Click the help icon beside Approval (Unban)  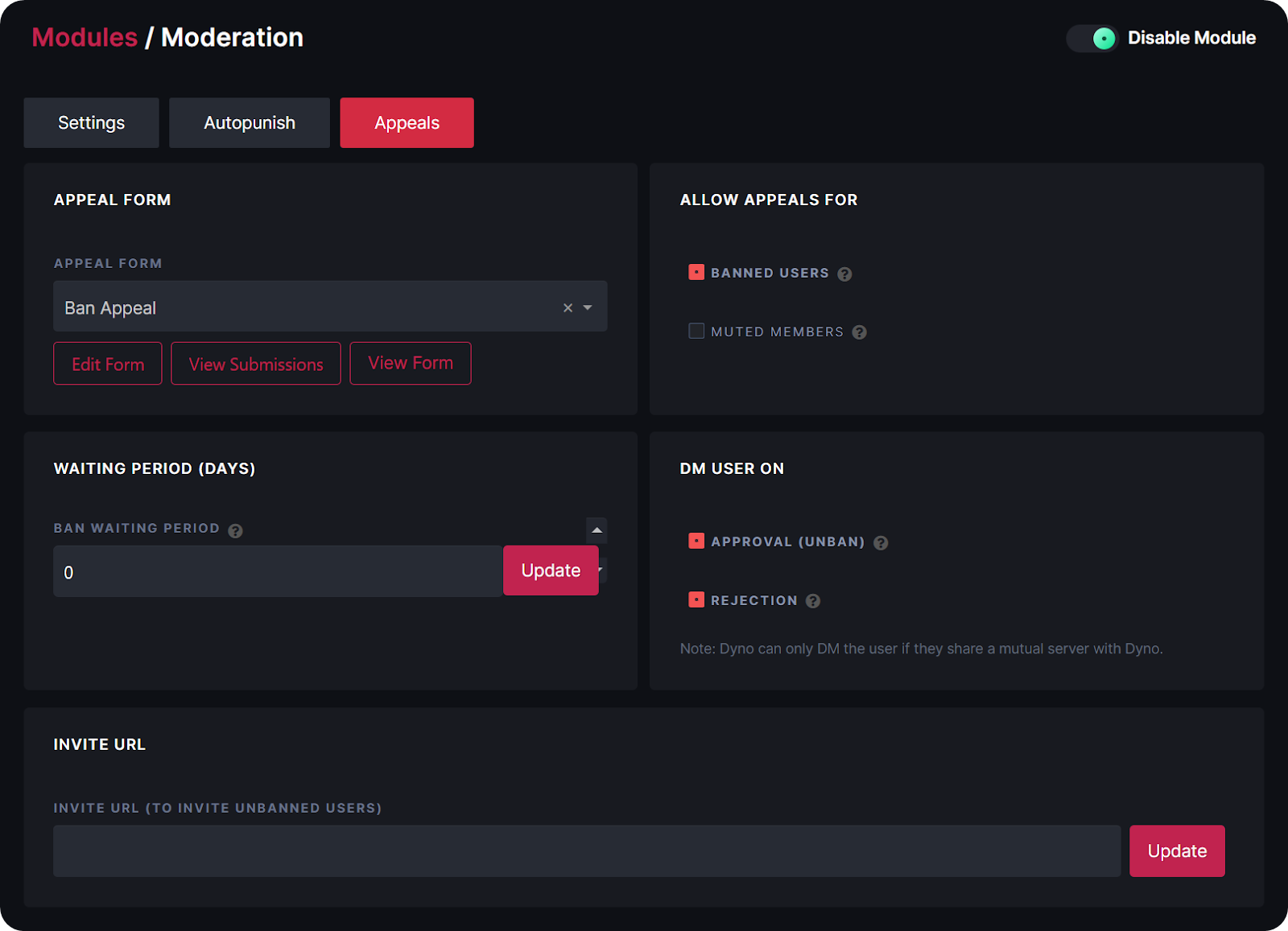click(x=880, y=542)
